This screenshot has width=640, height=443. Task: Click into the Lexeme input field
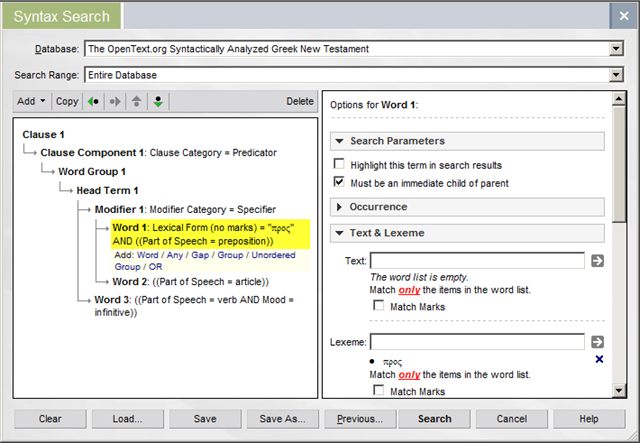(x=476, y=342)
